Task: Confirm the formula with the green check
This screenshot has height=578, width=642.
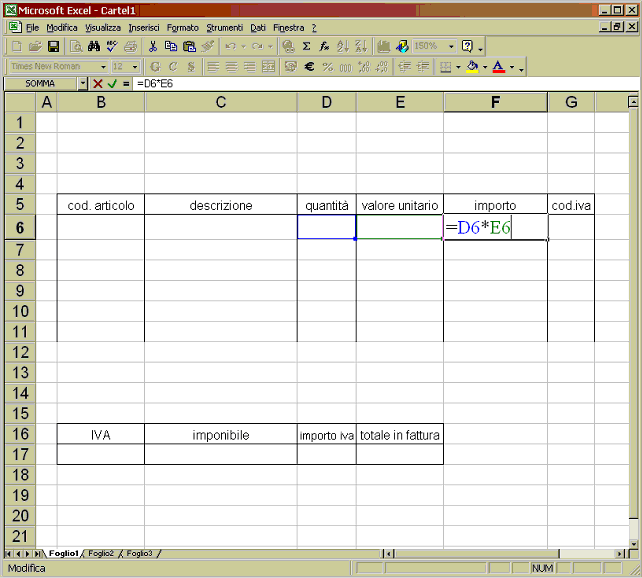Action: tap(112, 84)
